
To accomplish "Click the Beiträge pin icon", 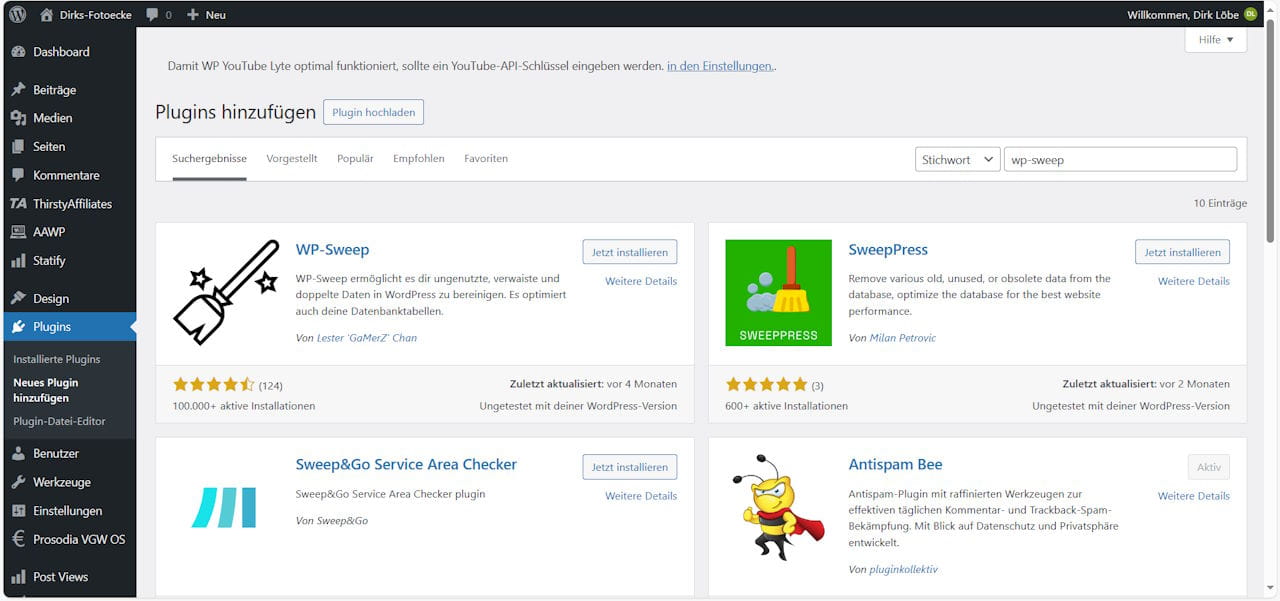I will click(x=18, y=90).
